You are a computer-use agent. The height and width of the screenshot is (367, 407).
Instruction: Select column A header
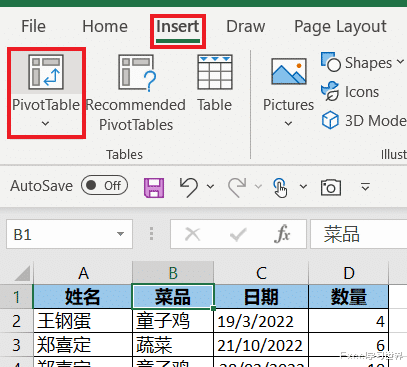(83, 273)
